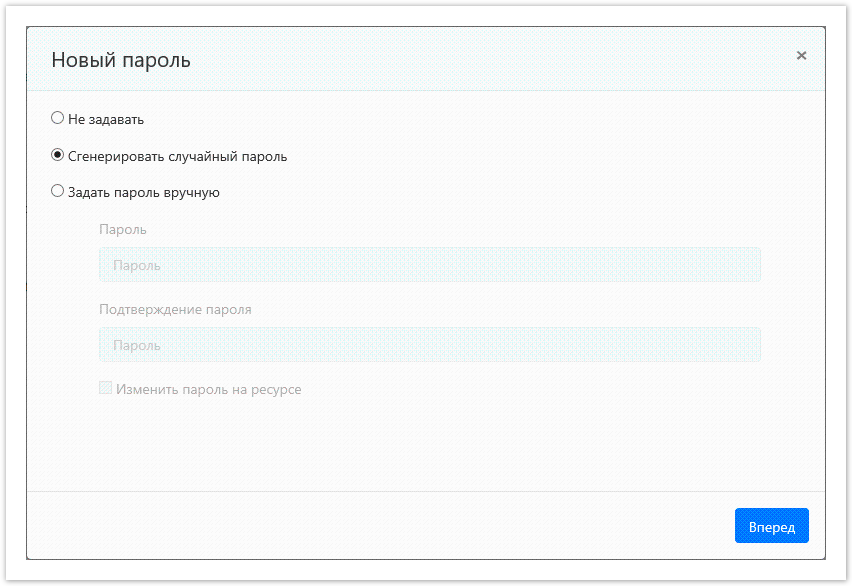Choose the Сгенерировать случайный пароль radio button

(58, 155)
